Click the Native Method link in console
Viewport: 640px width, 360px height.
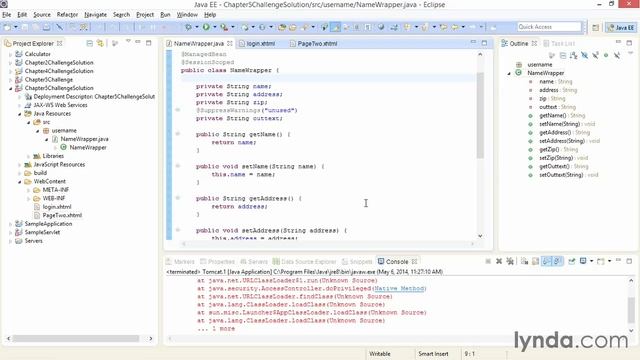399,289
